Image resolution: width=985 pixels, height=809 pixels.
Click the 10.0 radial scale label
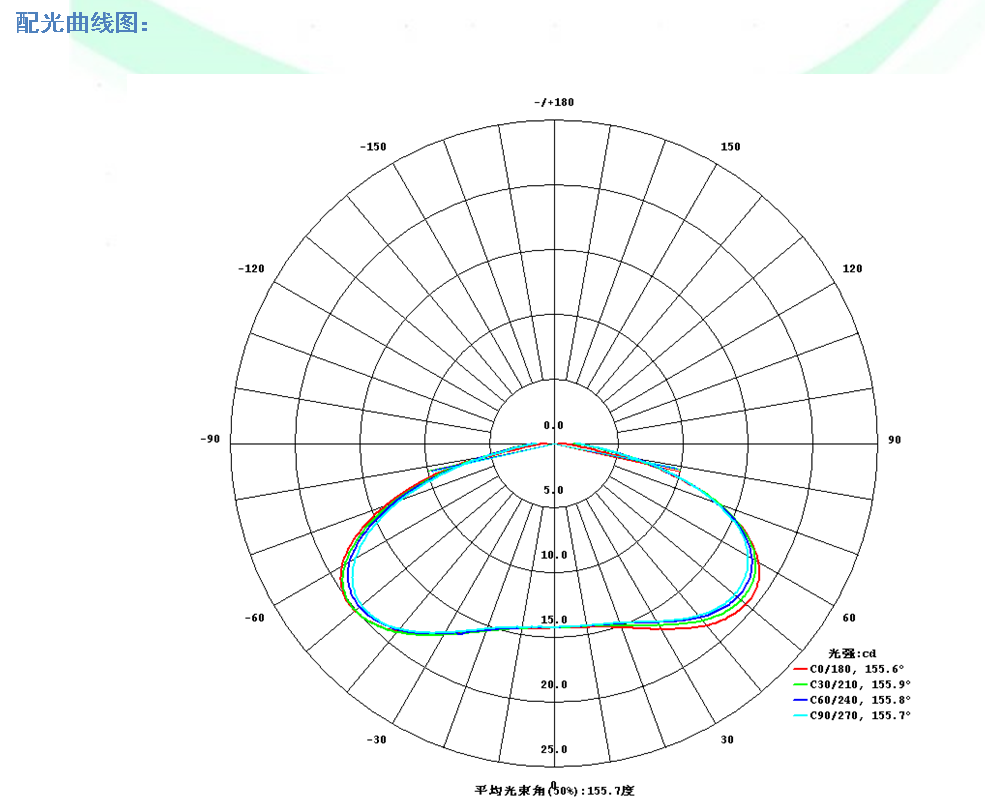click(553, 556)
